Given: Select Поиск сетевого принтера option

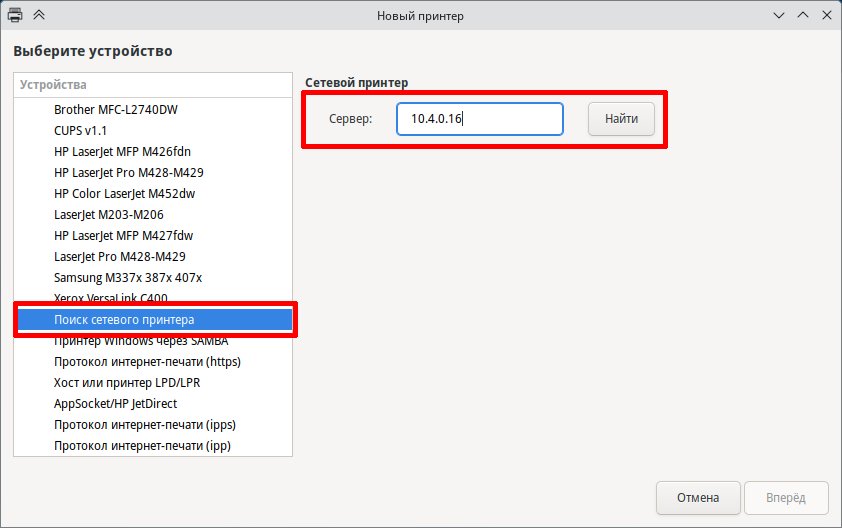Looking at the screenshot, I should coord(124,319).
